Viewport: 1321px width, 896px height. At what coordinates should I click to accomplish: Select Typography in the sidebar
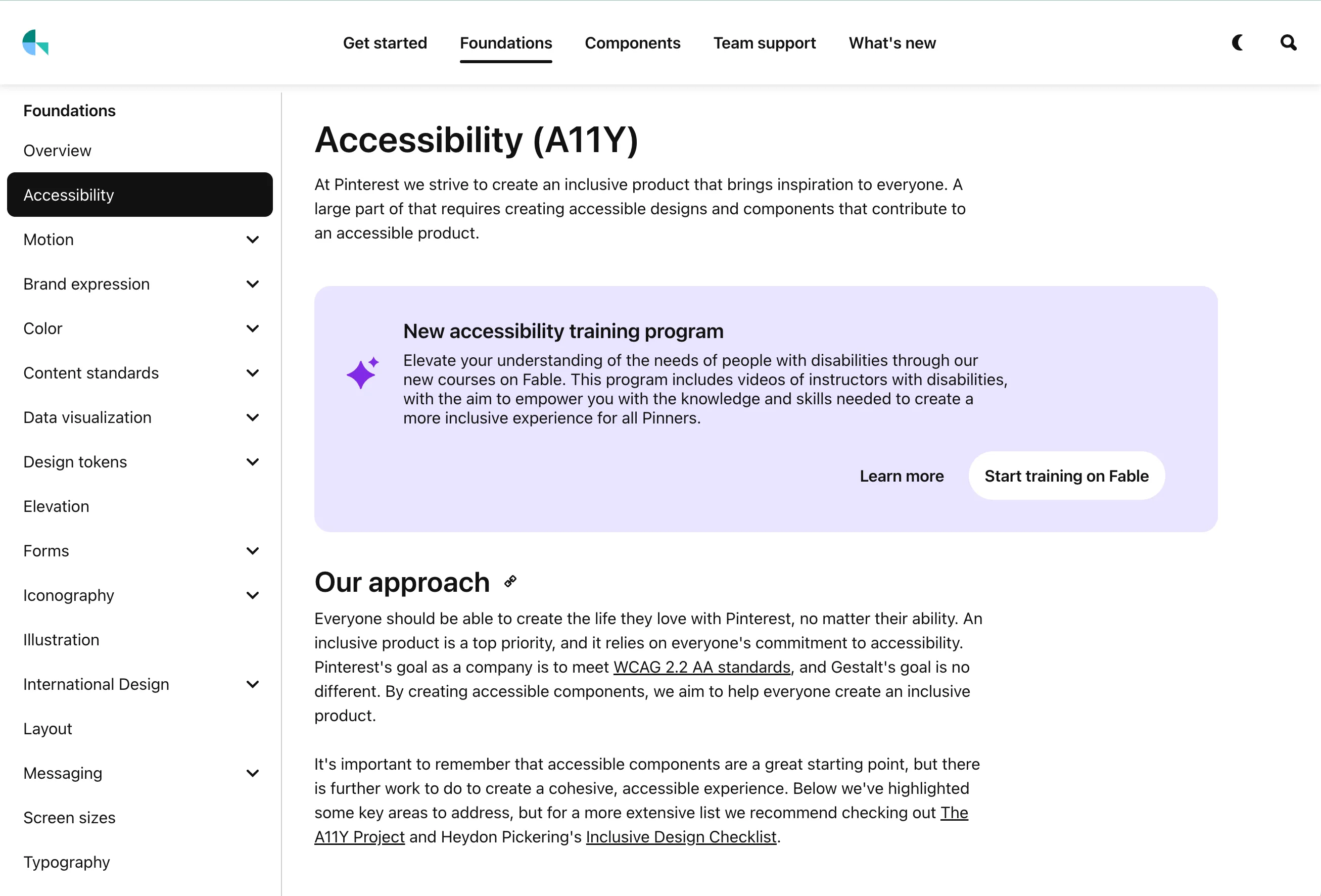[67, 862]
